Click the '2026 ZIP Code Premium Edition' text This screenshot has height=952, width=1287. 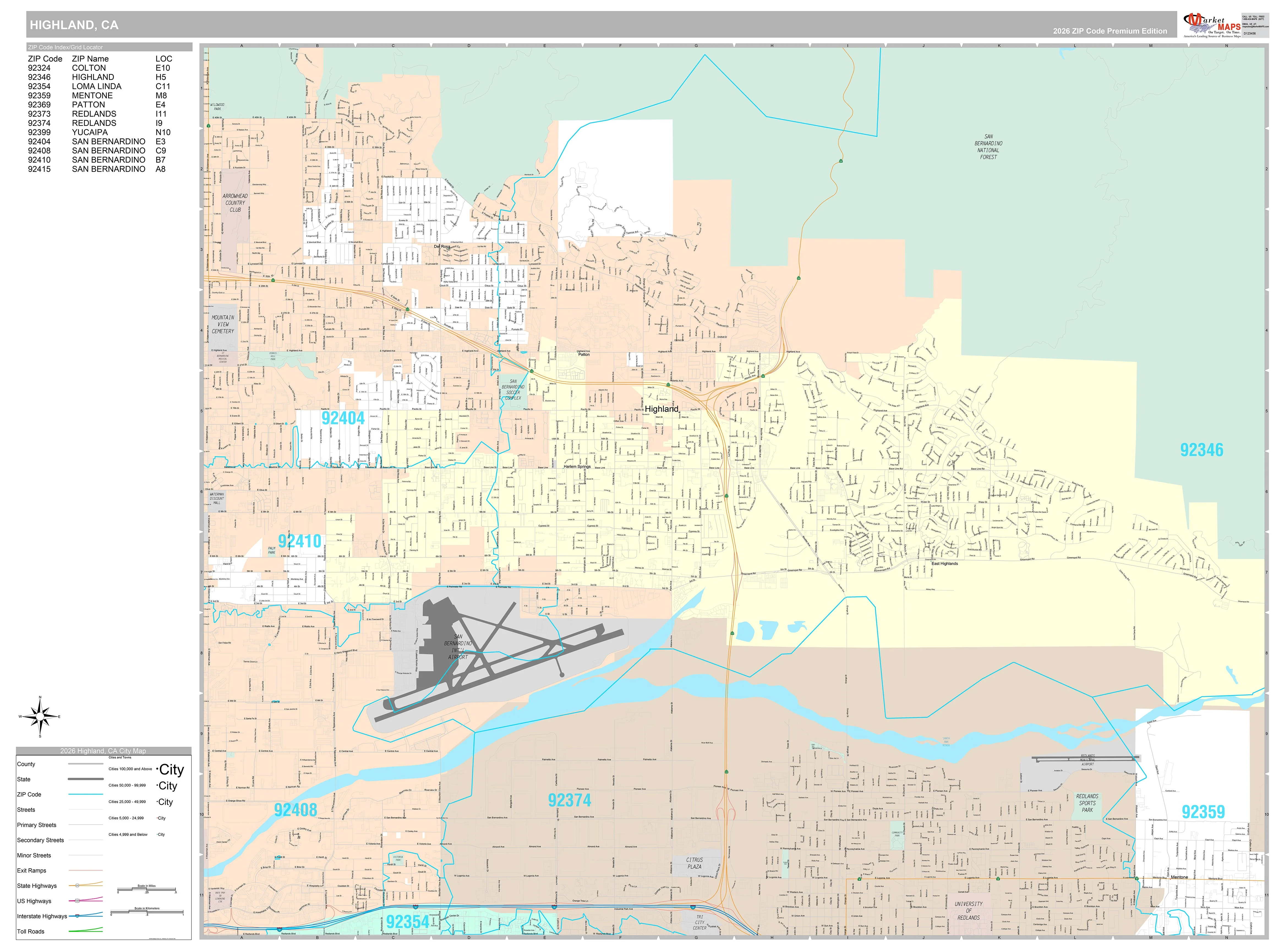(x=1110, y=31)
